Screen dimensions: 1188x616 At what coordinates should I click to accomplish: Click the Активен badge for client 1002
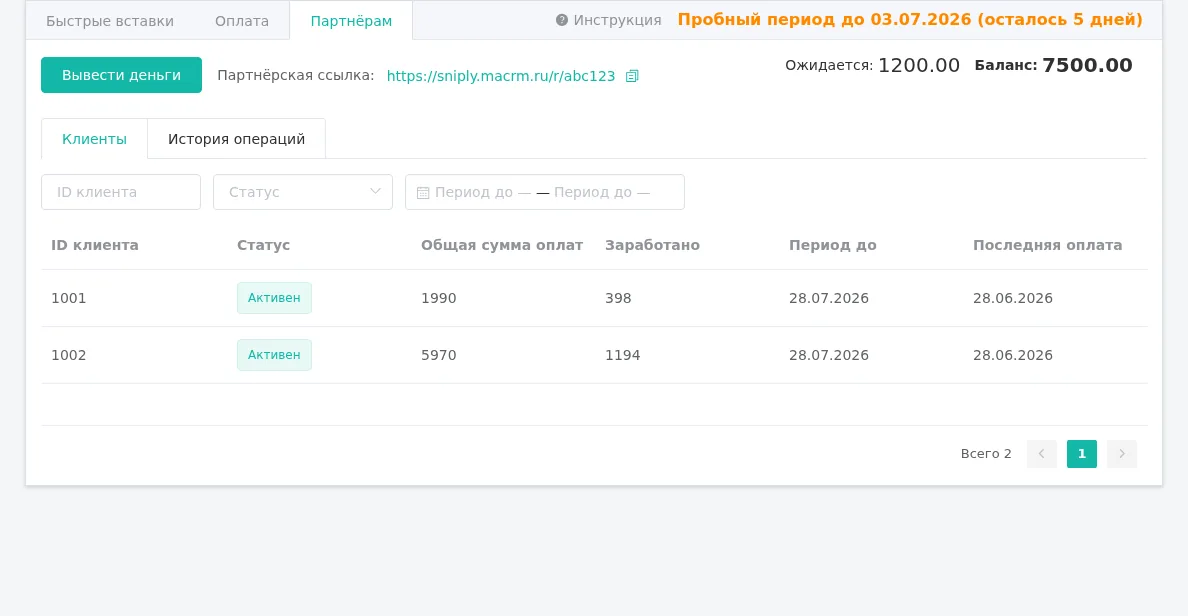pyautogui.click(x=274, y=355)
